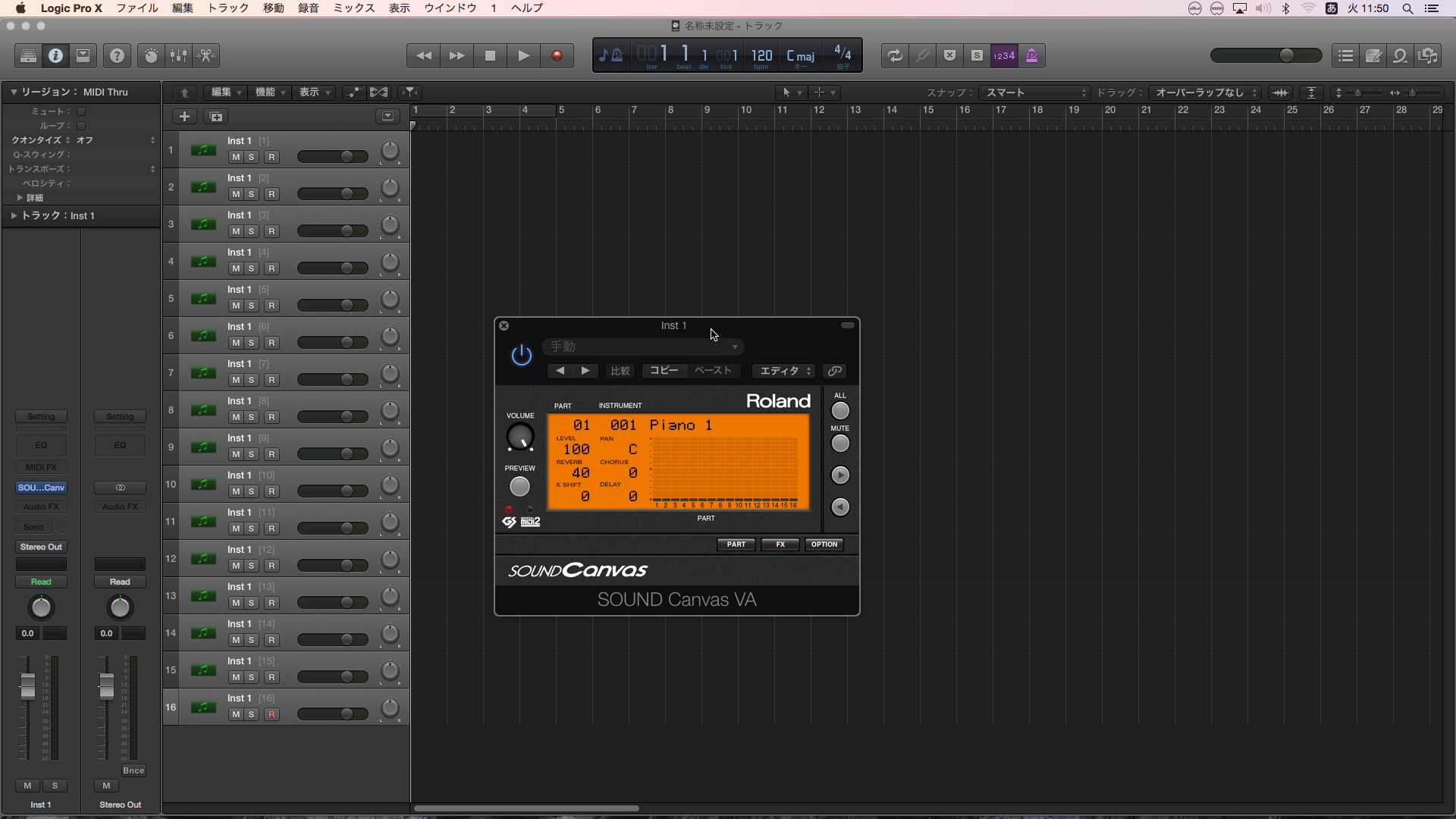Click the plug-in power bypass button
Screen dimensions: 1456x819
click(x=522, y=354)
